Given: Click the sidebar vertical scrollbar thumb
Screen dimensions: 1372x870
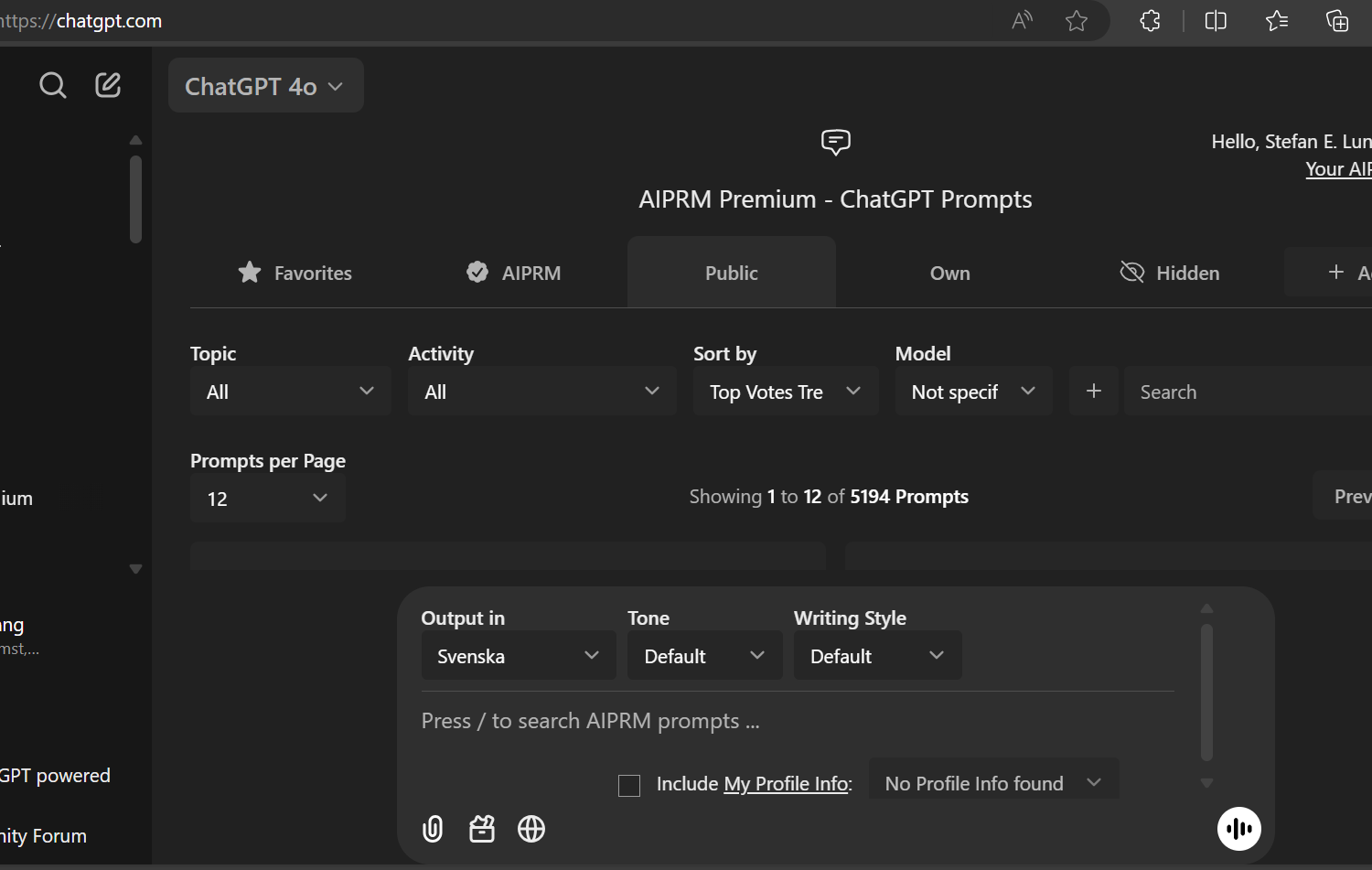Looking at the screenshot, I should 135,199.
